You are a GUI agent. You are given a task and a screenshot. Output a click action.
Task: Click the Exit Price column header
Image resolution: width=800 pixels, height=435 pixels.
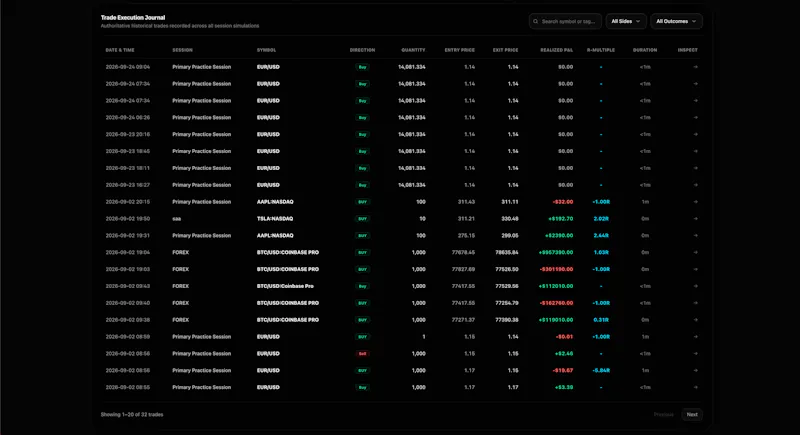coord(505,50)
